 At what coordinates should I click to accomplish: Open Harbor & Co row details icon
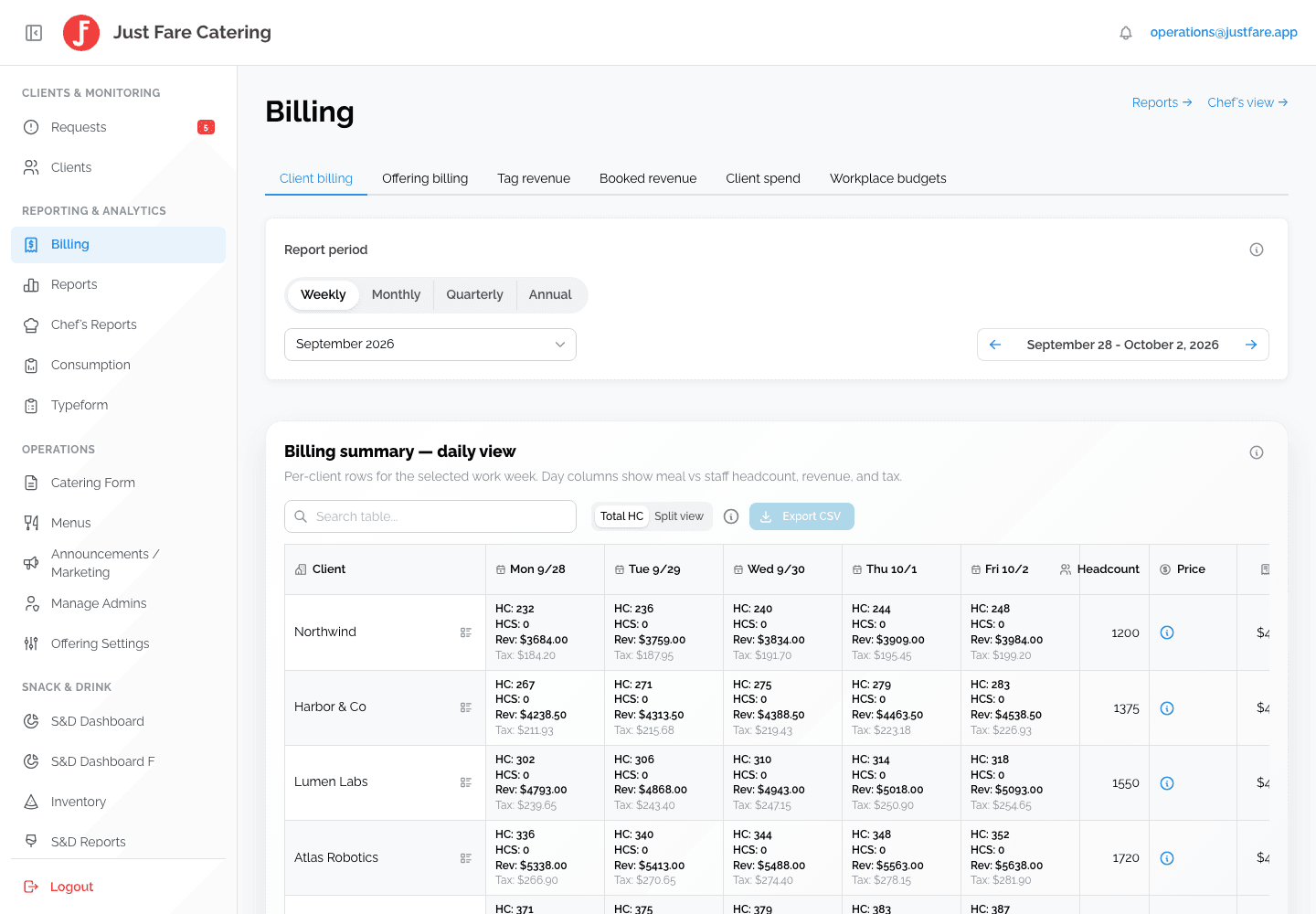click(x=466, y=707)
